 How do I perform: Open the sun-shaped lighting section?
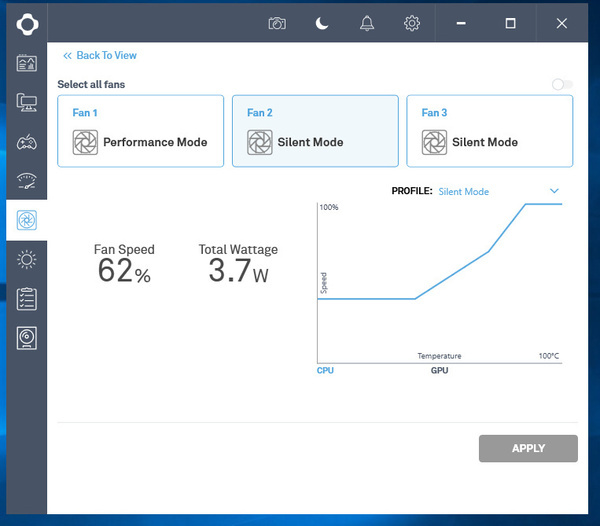click(27, 260)
